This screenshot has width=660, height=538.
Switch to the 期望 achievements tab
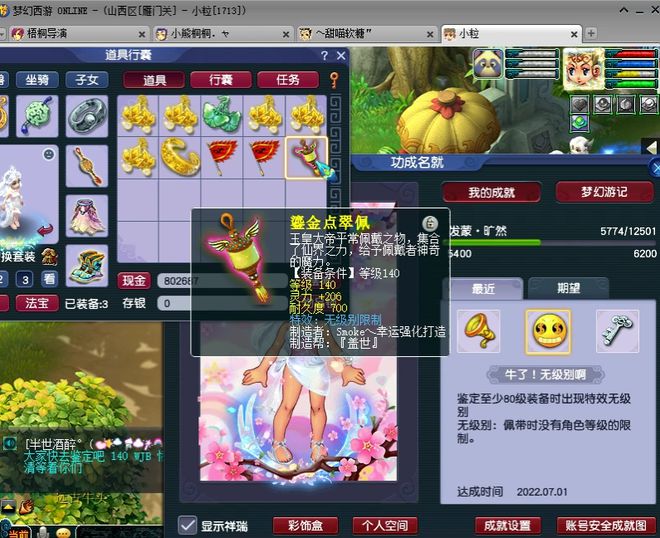pyautogui.click(x=569, y=289)
